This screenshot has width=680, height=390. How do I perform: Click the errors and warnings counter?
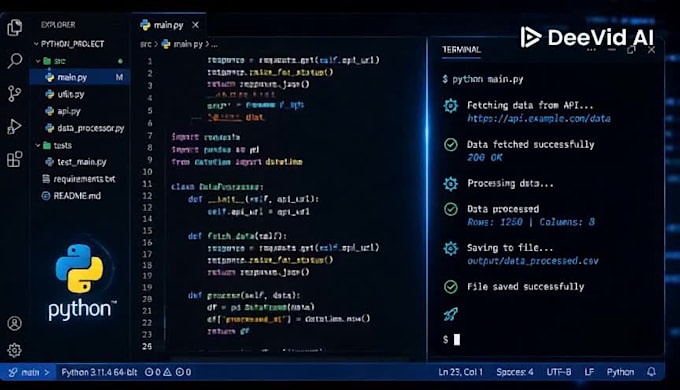pyautogui.click(x=168, y=372)
